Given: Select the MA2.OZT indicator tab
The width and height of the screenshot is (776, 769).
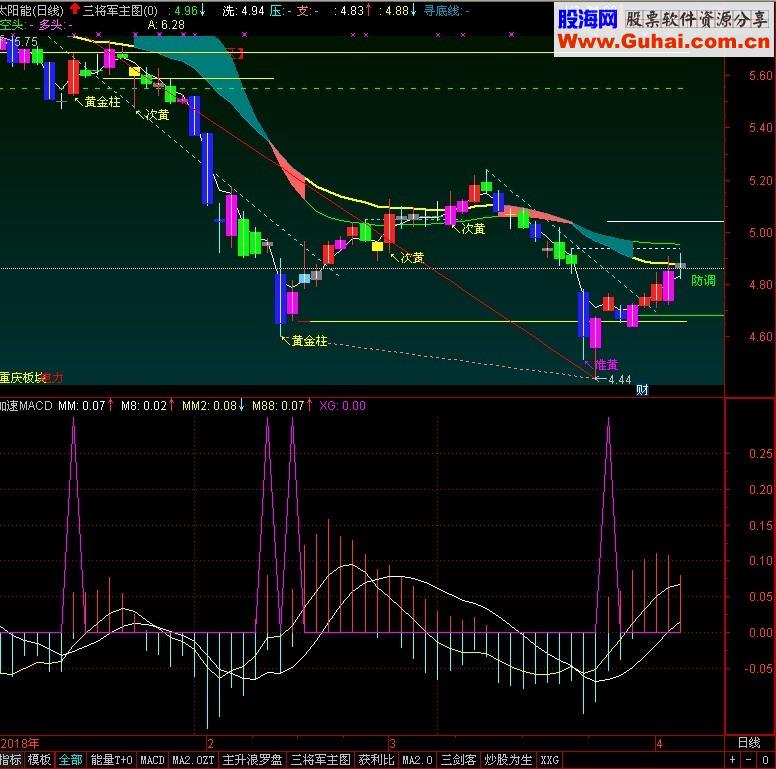Looking at the screenshot, I should click(x=193, y=760).
